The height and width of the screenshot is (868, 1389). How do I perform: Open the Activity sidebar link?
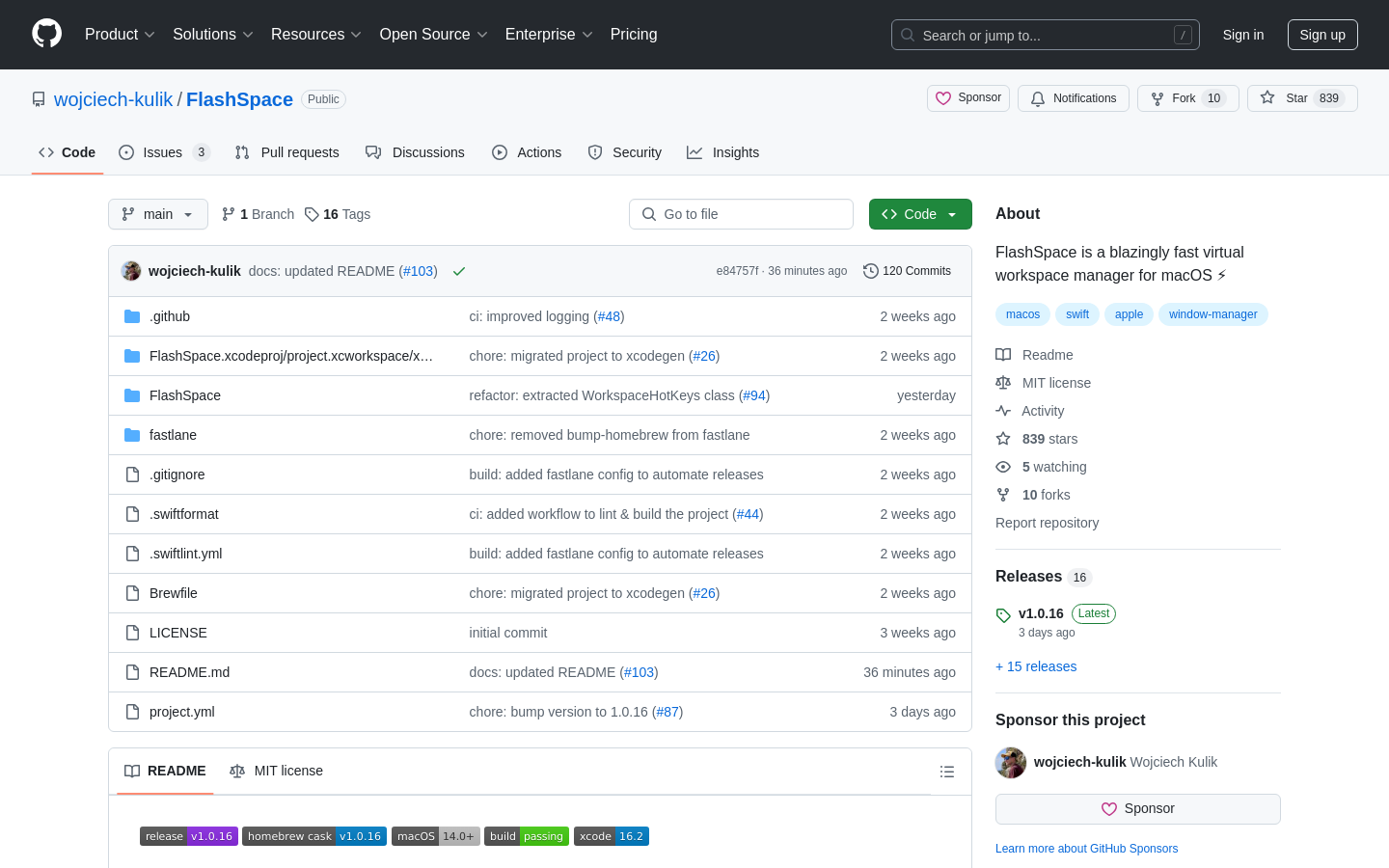click(1030, 411)
